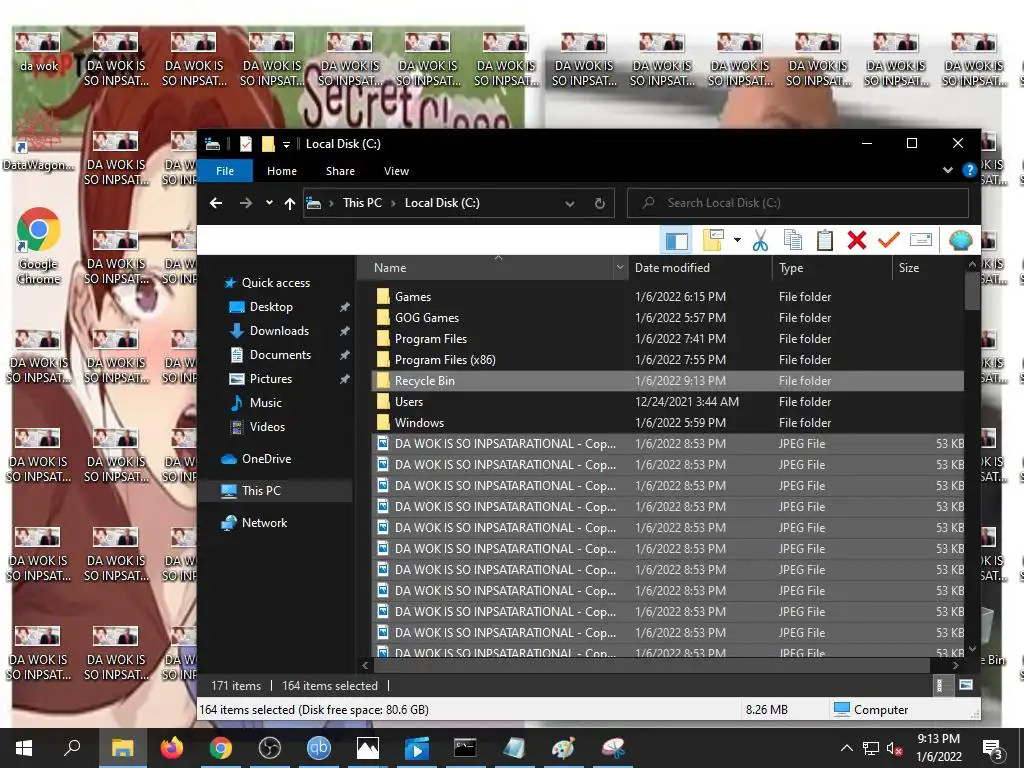Open Documents in navigation pane

point(280,355)
